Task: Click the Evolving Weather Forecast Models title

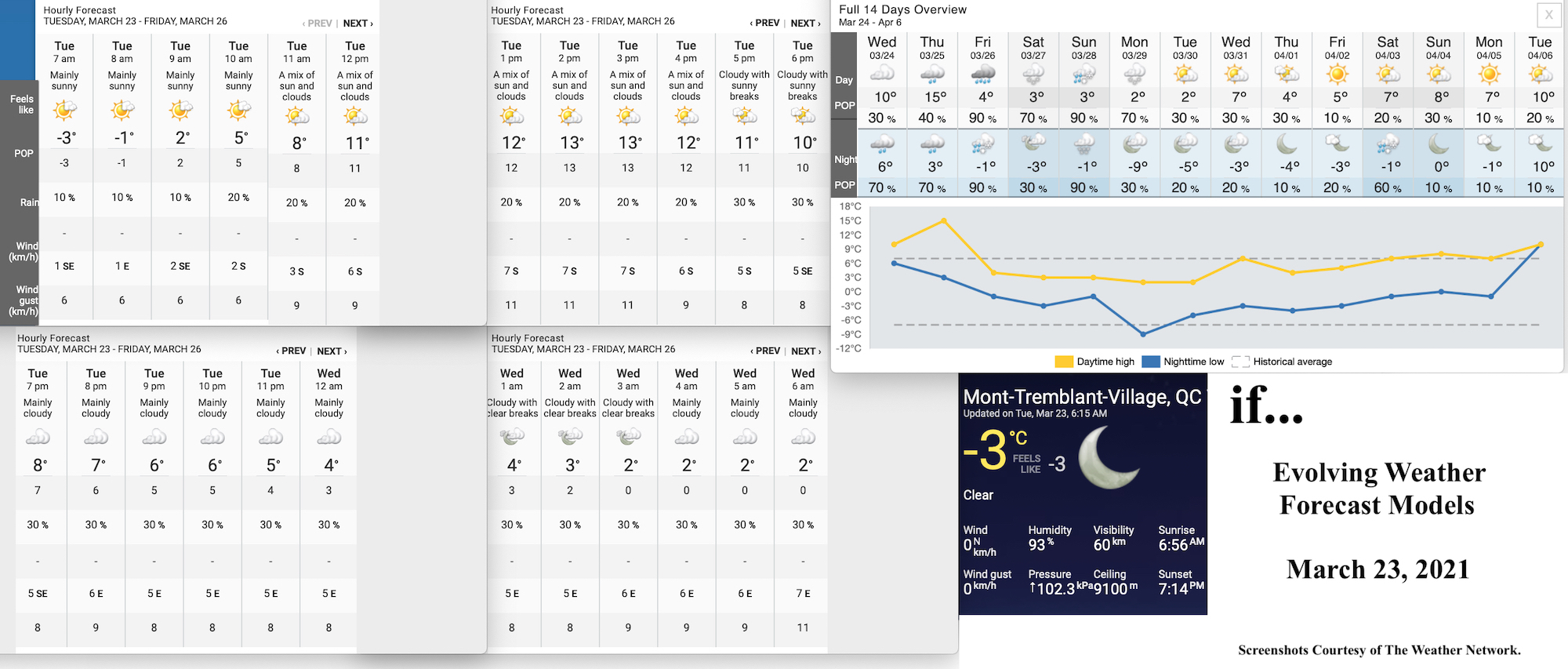Action: point(1378,489)
